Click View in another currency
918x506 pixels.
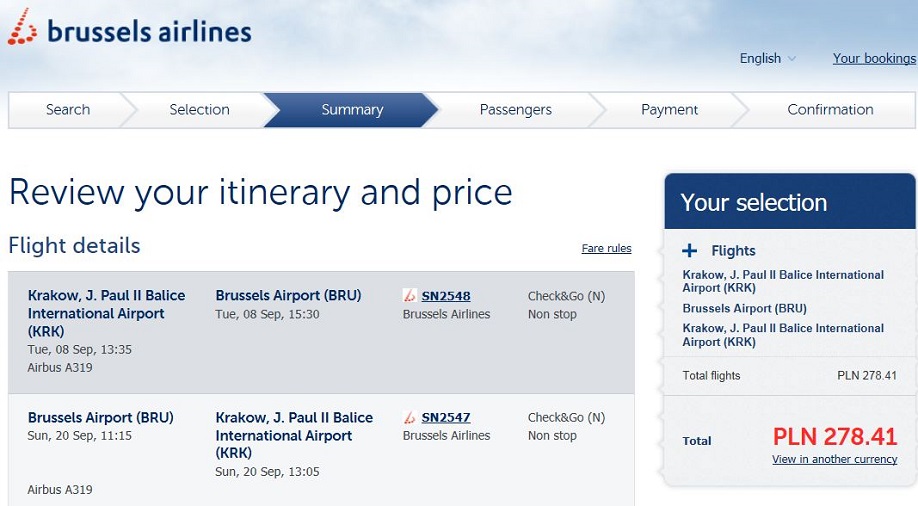click(x=834, y=459)
